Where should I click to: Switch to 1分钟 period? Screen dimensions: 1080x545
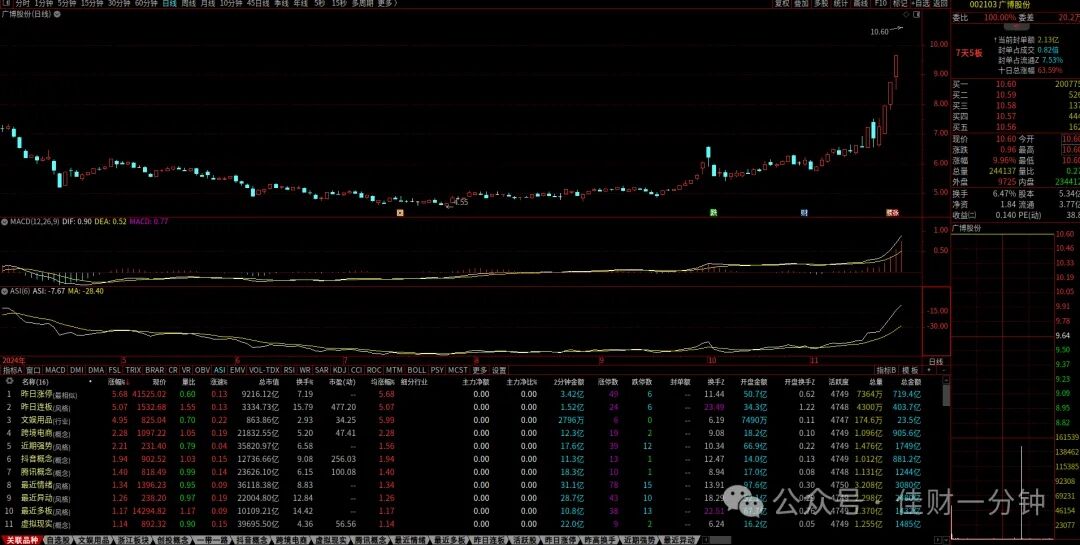[x=43, y=3]
